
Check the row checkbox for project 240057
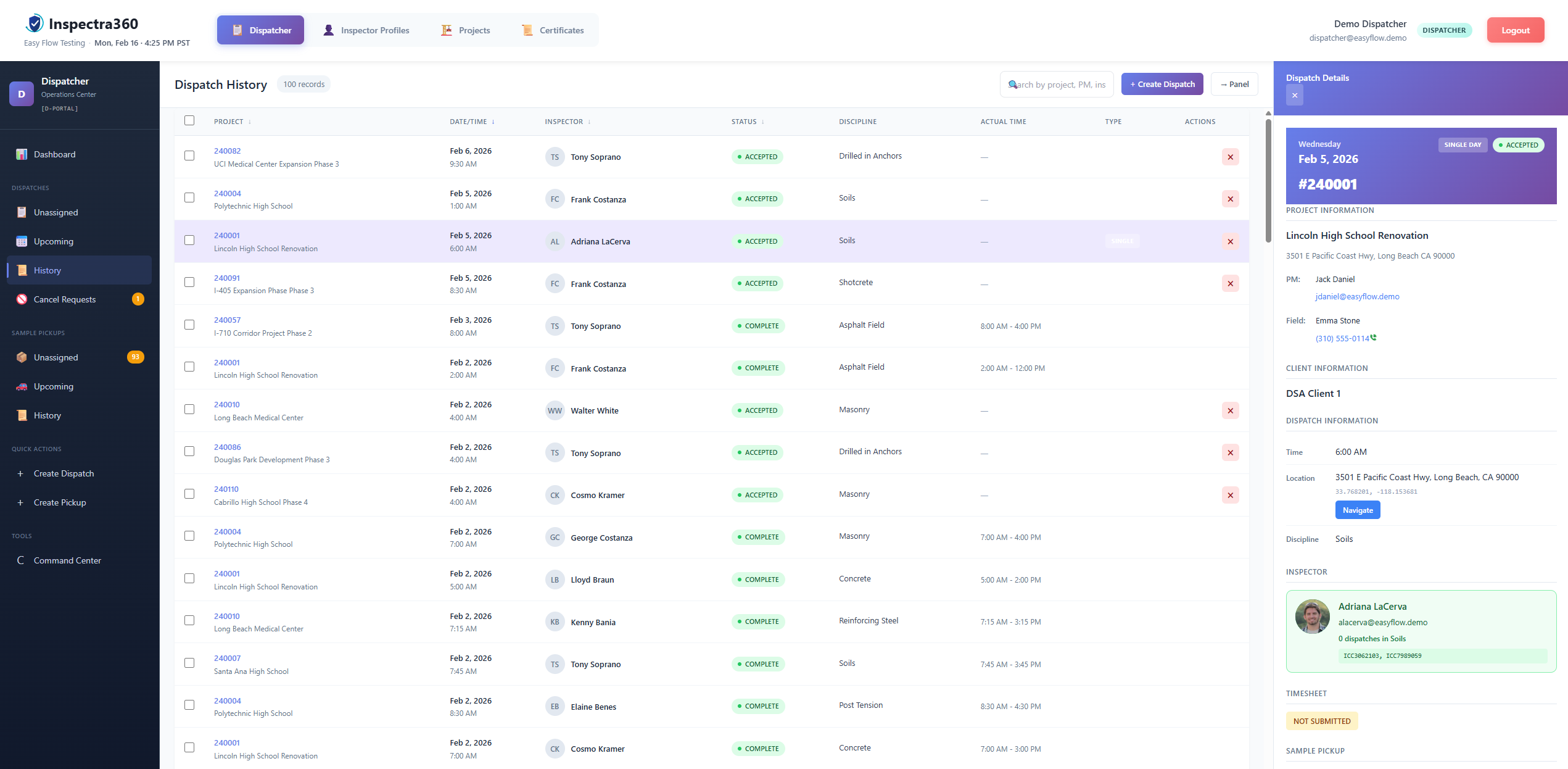click(189, 325)
